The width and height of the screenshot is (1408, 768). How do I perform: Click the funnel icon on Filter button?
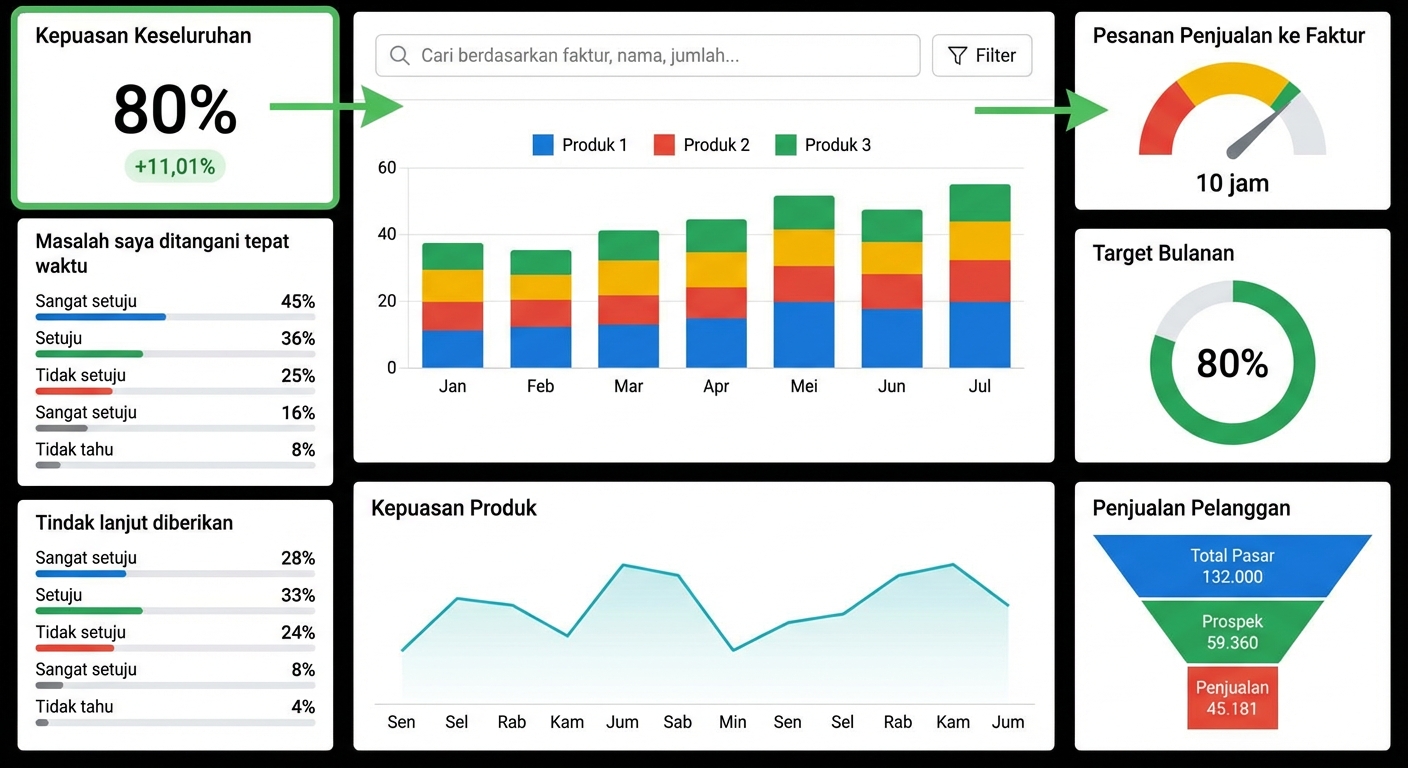pyautogui.click(x=957, y=56)
